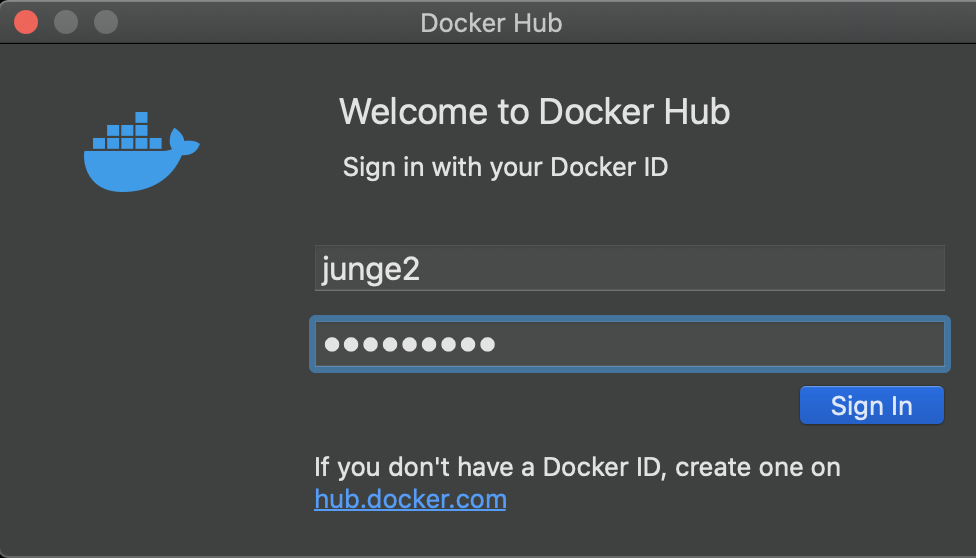Open the hub.docker.com link

410,499
